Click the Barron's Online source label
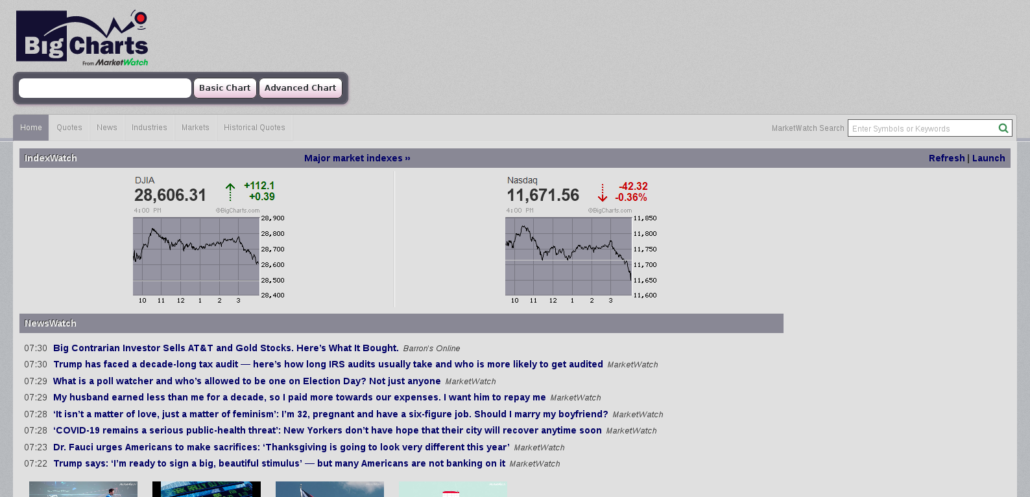 (x=432, y=349)
